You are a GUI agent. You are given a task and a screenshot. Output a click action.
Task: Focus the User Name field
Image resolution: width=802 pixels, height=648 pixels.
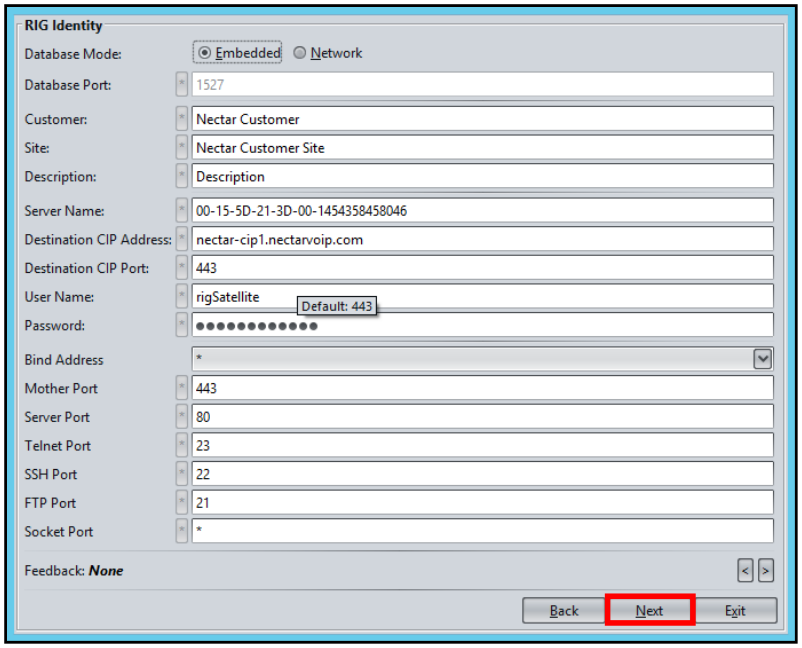482,296
